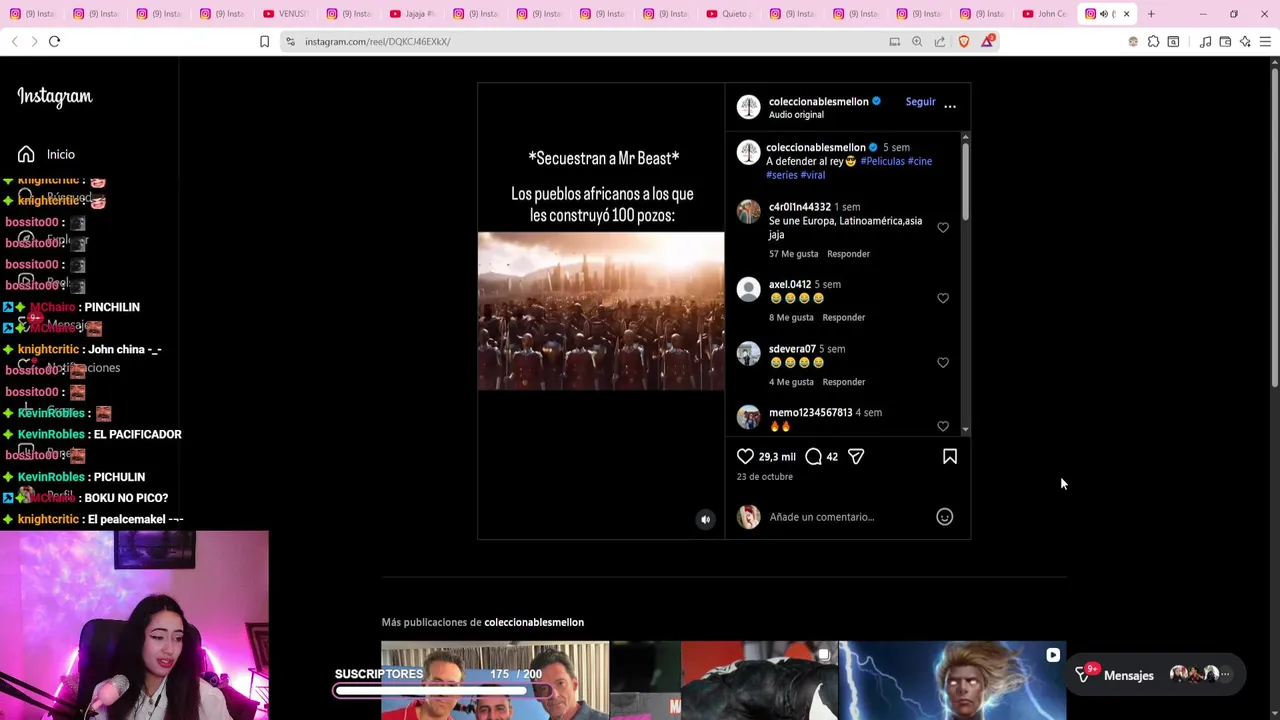1280x720 pixels.
Task: View 8 Me gusta on axel.0412 comment
Action: pos(791,318)
